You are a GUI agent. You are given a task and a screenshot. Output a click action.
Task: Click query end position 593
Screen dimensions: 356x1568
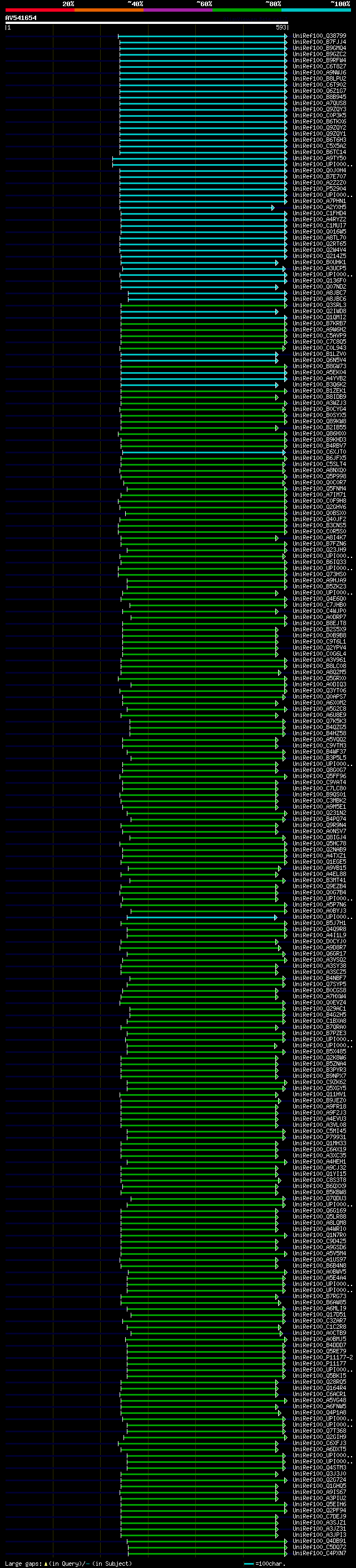pyautogui.click(x=281, y=27)
